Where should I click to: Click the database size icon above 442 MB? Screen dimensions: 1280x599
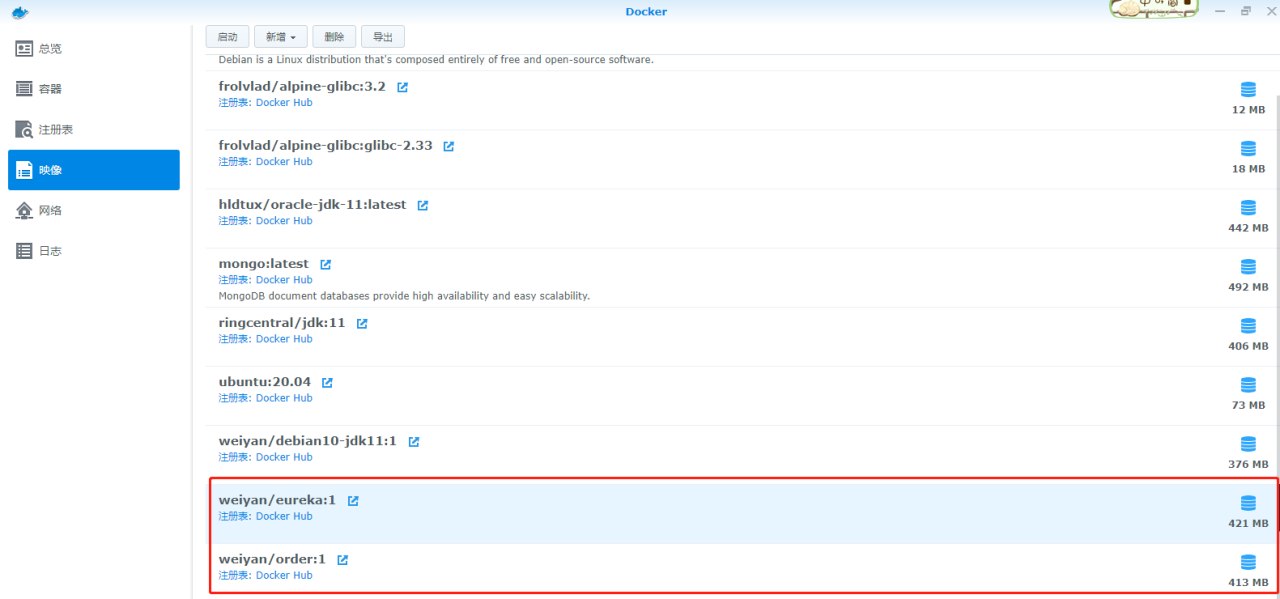click(1248, 208)
